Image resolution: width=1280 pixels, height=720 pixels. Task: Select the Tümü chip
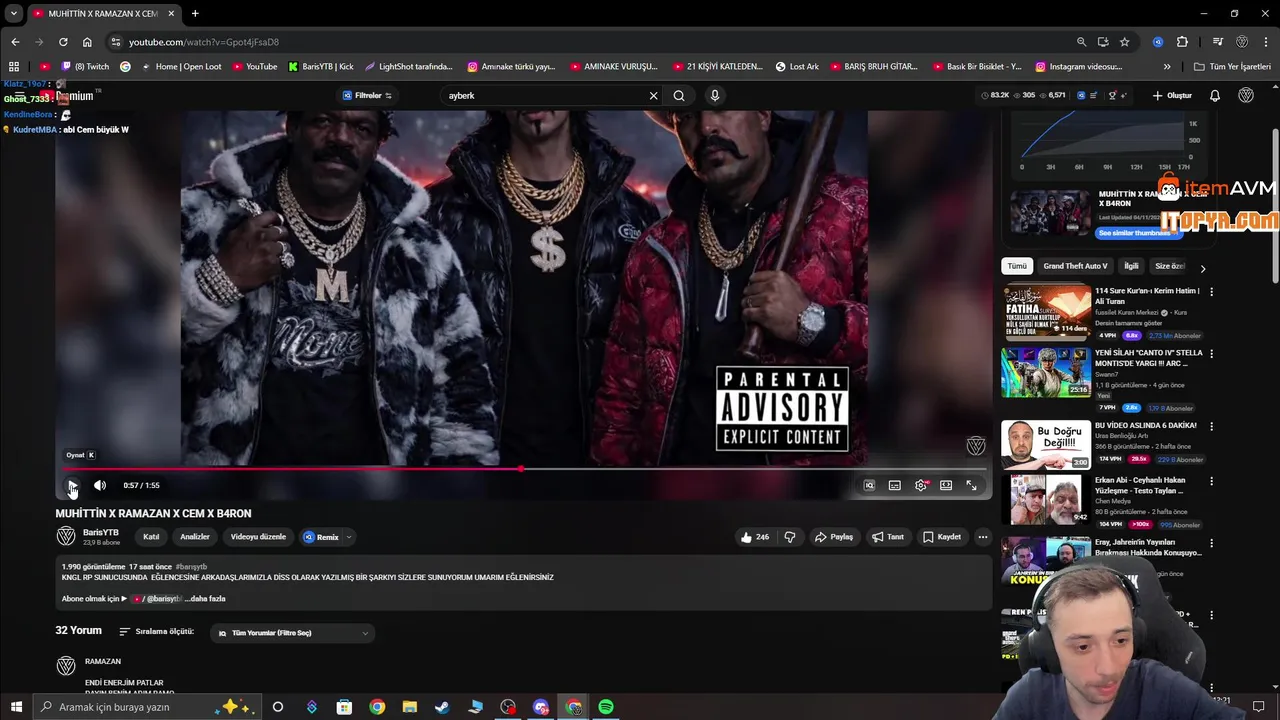(x=1017, y=266)
